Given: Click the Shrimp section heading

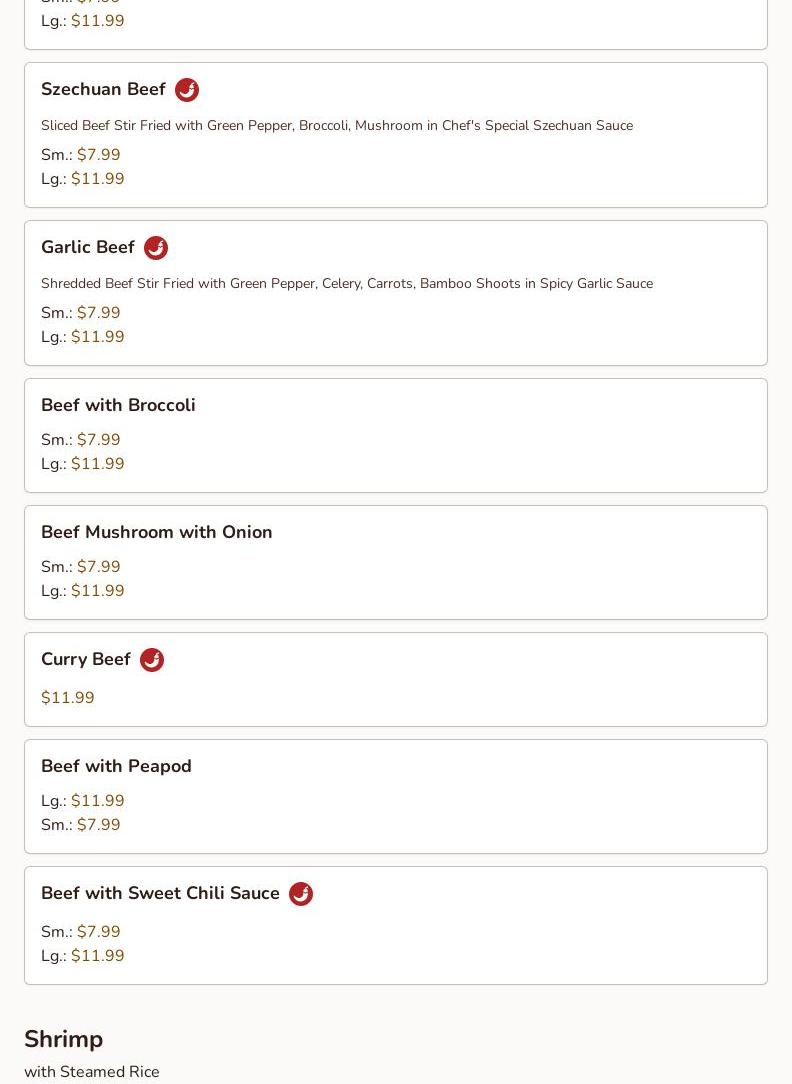Looking at the screenshot, I should [63, 1039].
